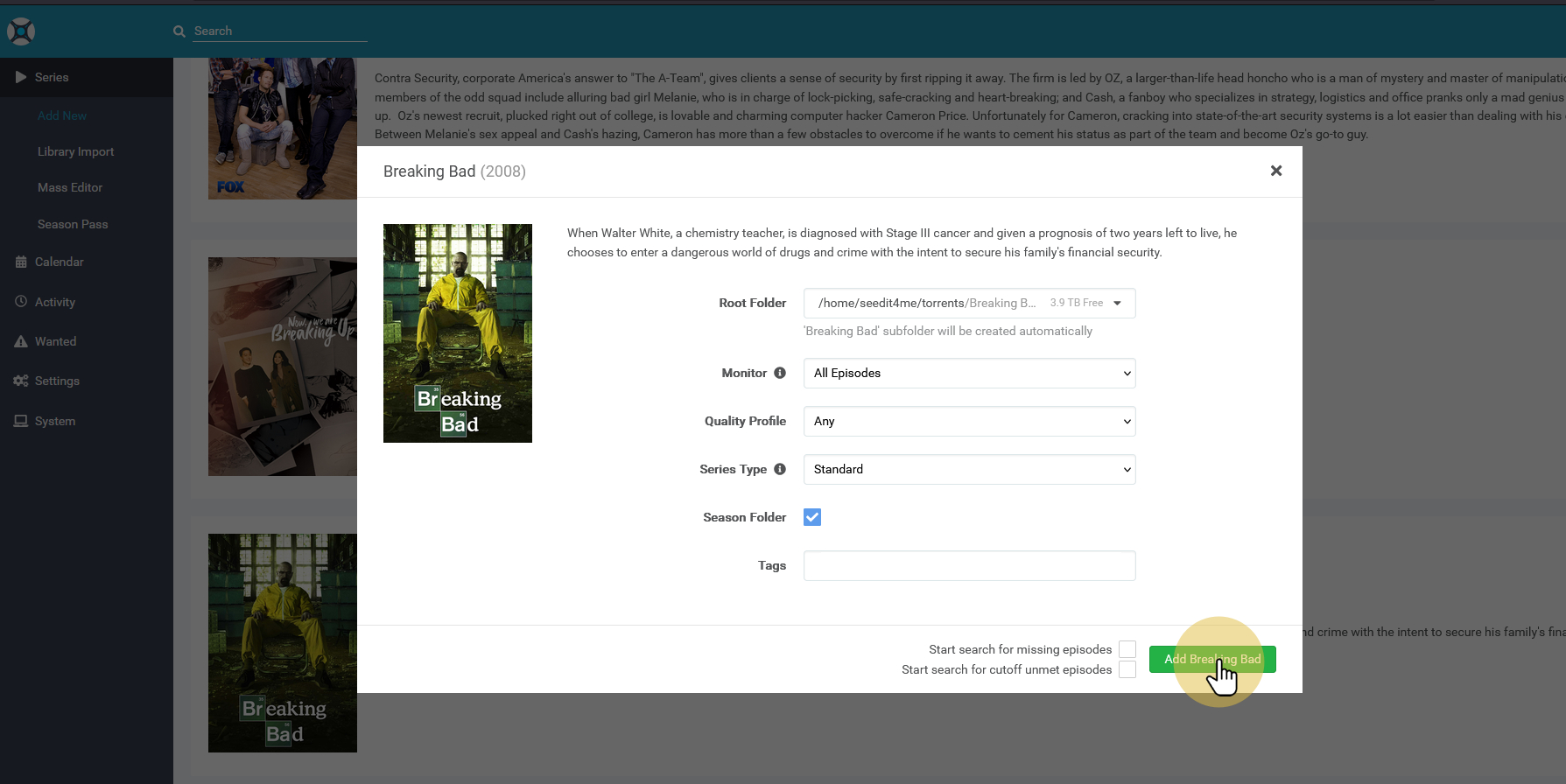Open Library Import page
This screenshot has height=784, width=1566.
(x=76, y=151)
